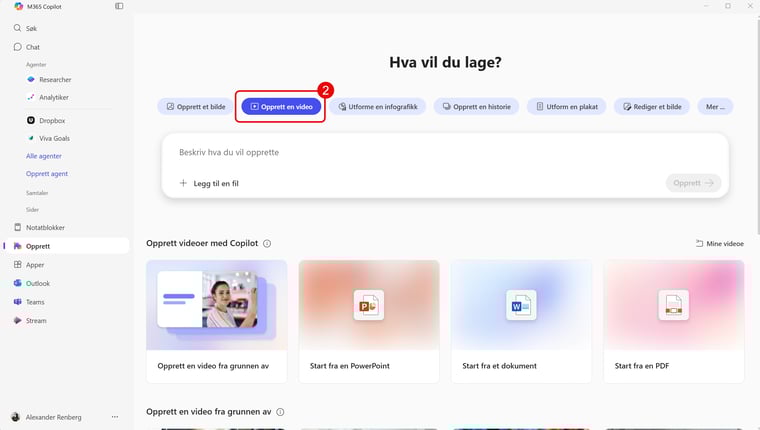Click the Agenter section label
This screenshot has width=760, height=430.
[36, 64]
